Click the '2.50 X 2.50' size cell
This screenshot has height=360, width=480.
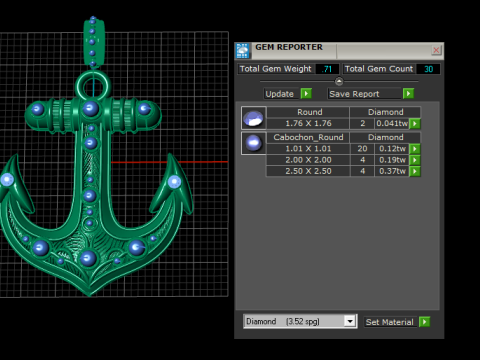308,171
